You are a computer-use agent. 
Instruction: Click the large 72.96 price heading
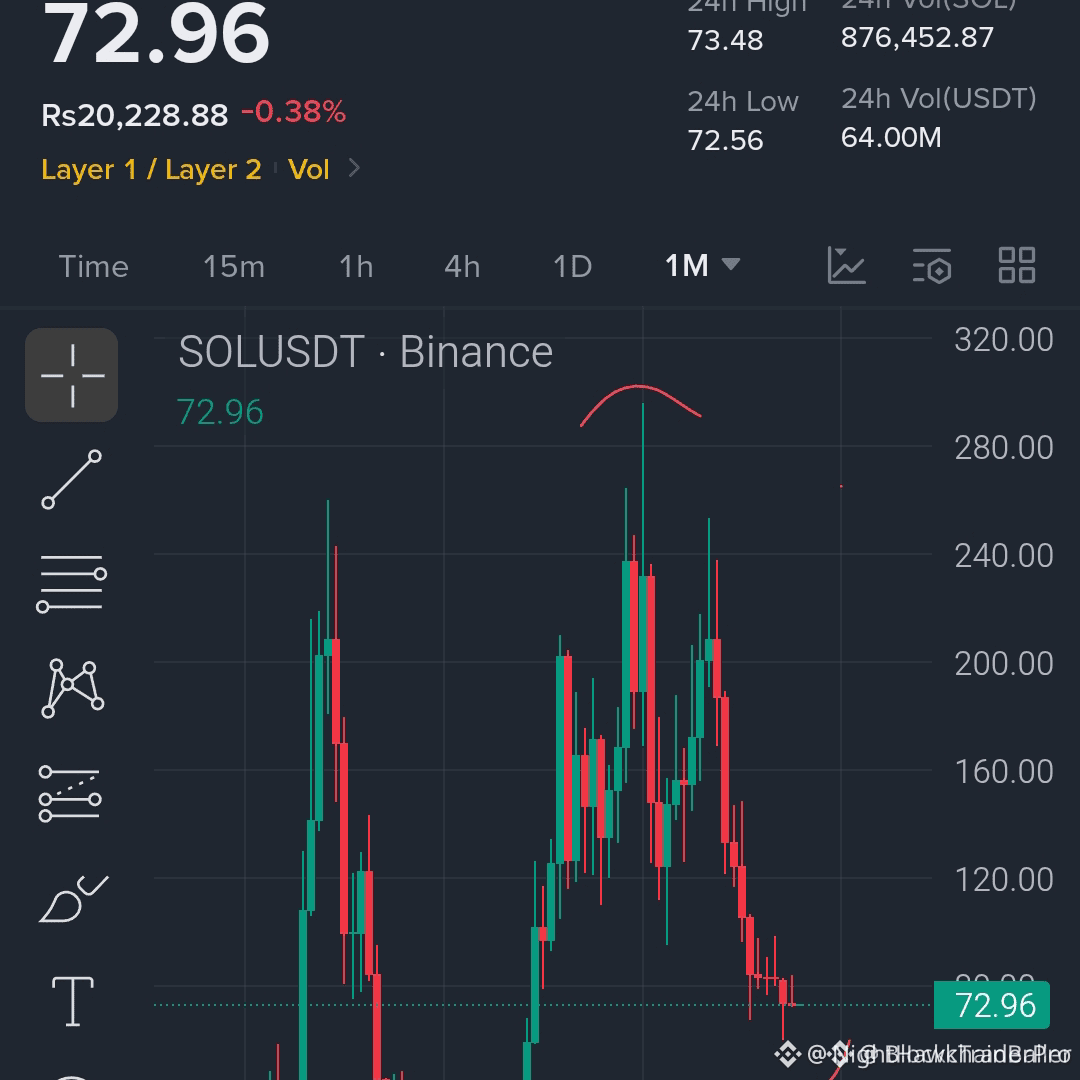(x=156, y=33)
